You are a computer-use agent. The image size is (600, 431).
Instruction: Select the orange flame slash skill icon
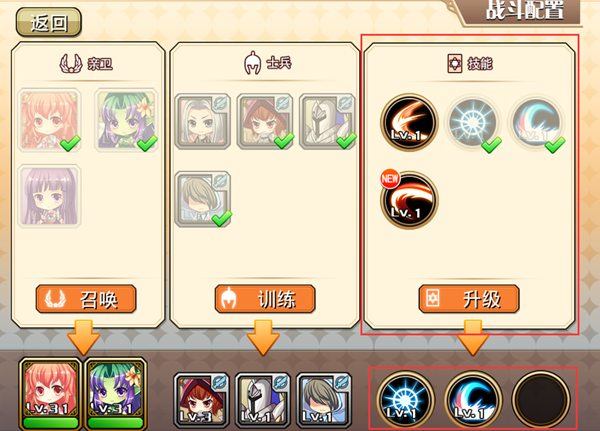409,122
